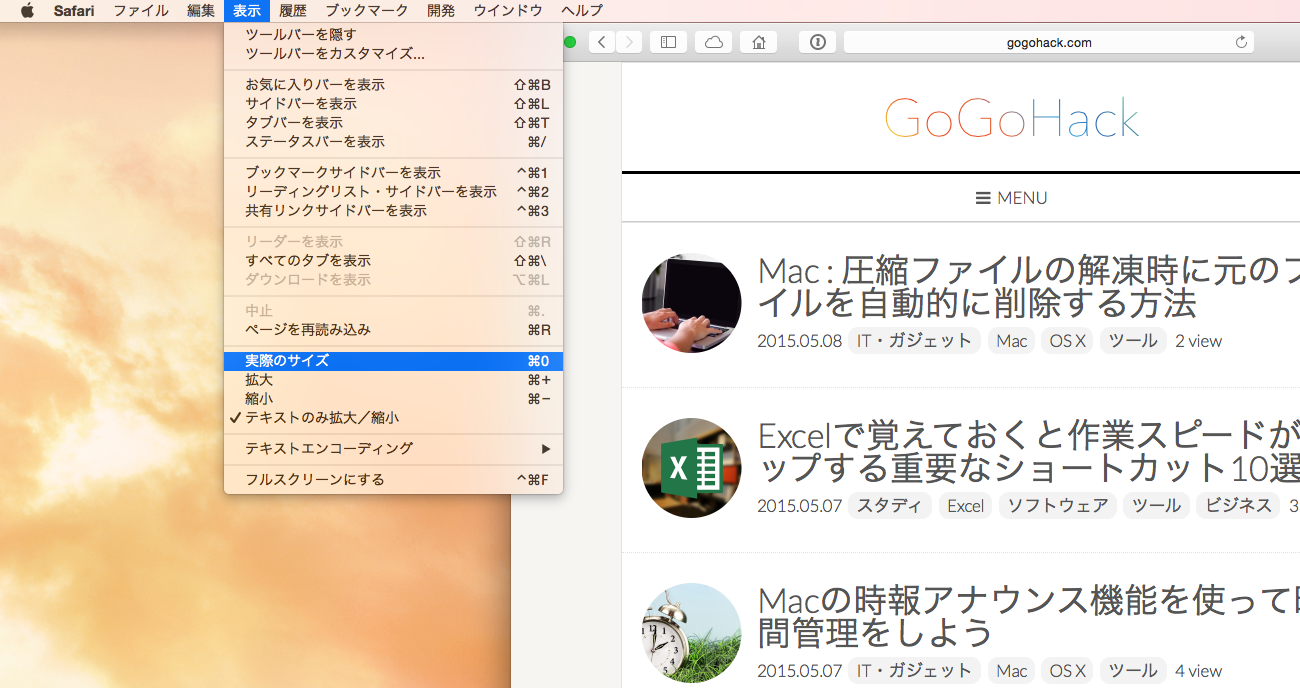Click the ソフトウェア tag
This screenshot has height=688, width=1300.
click(1057, 506)
